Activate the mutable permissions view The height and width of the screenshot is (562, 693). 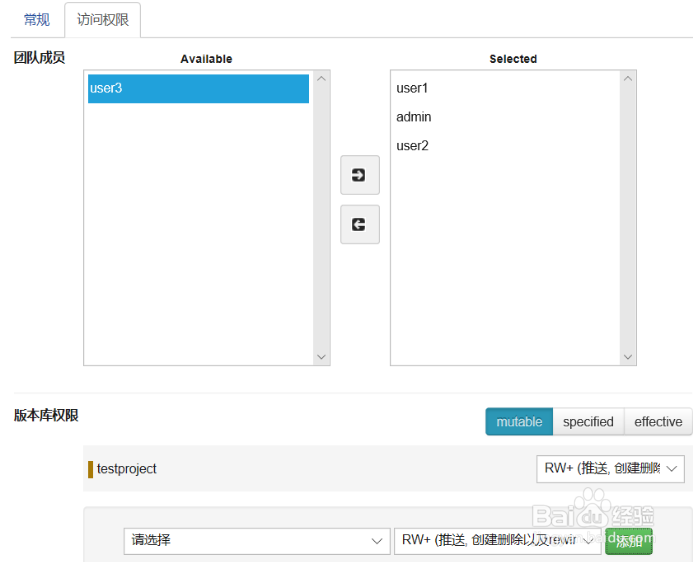pyautogui.click(x=519, y=422)
